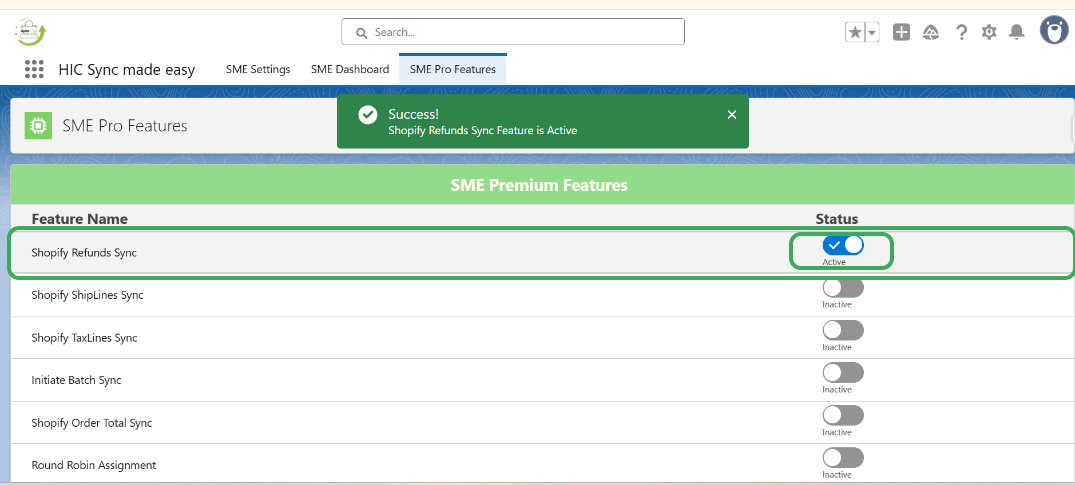The height and width of the screenshot is (485, 1075).
Task: Click the favorites star icon
Action: [855, 32]
